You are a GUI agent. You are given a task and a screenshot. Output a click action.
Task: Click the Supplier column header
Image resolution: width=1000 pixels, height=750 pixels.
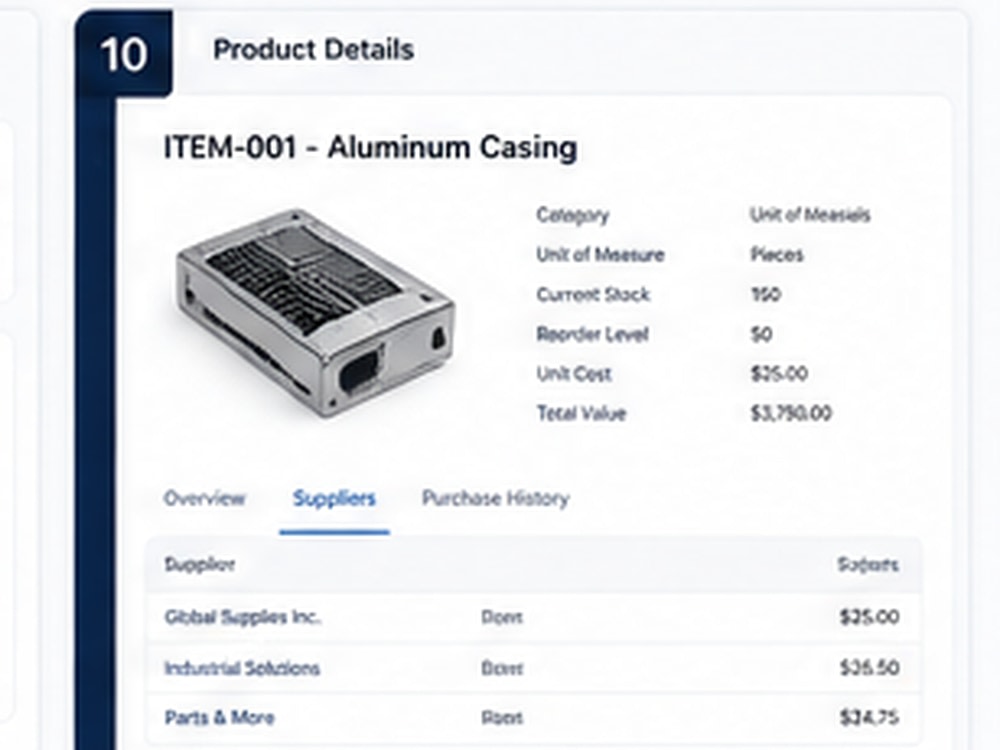pos(200,564)
